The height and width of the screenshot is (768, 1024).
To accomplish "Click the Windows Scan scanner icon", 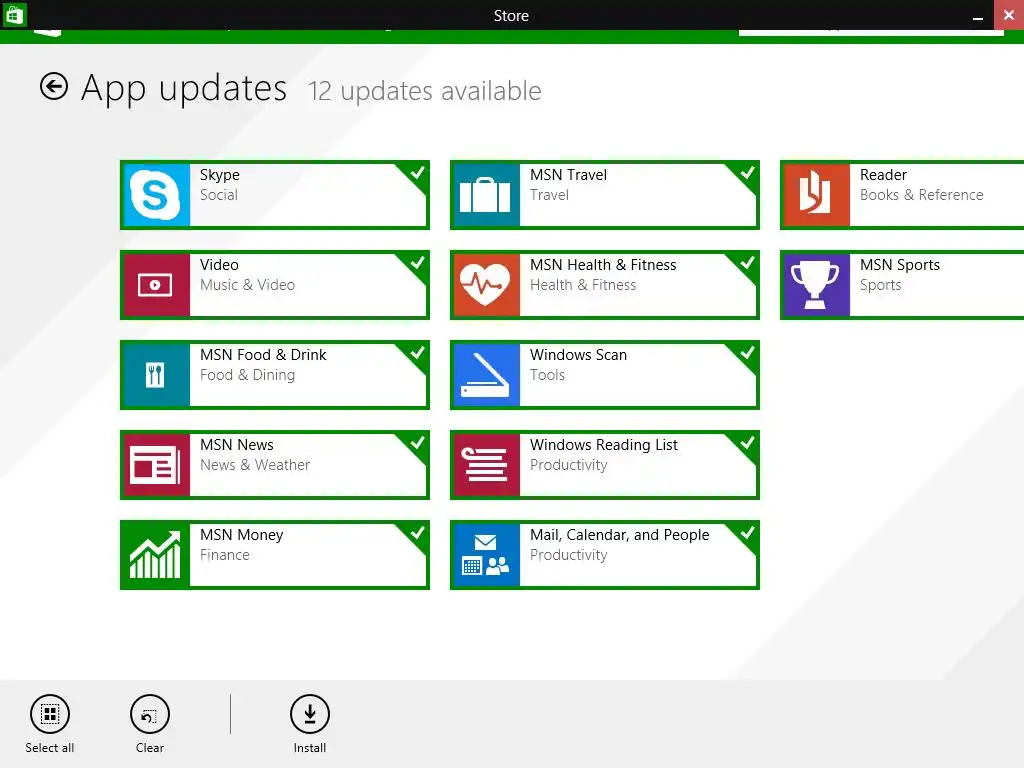I will coord(485,375).
